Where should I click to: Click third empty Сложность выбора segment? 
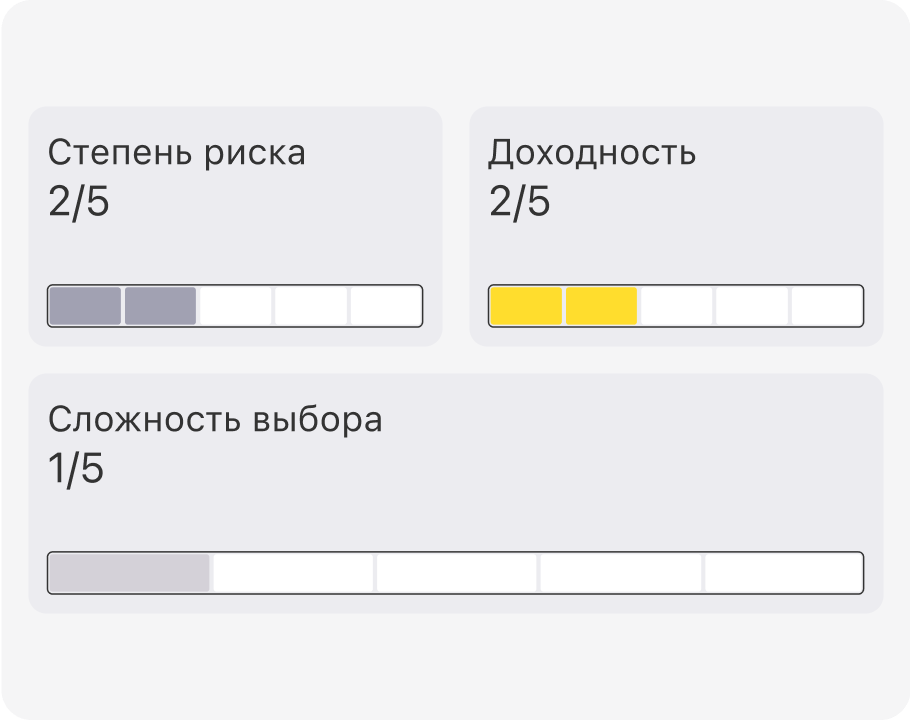pyautogui.click(x=457, y=573)
